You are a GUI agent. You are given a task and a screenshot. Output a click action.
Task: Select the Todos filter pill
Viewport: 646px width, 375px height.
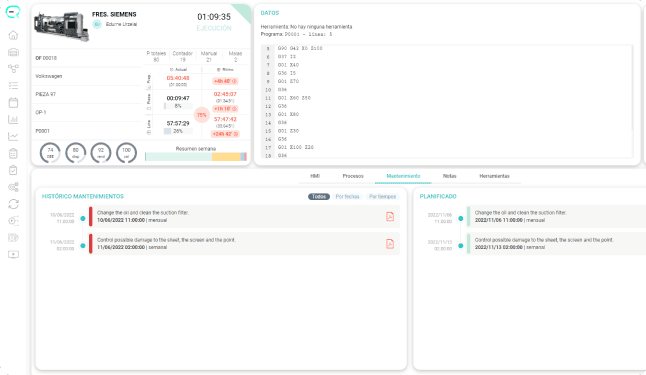319,197
